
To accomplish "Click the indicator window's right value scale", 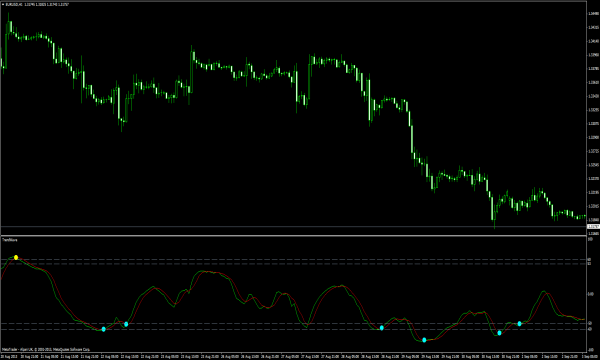I will tap(593, 294).
